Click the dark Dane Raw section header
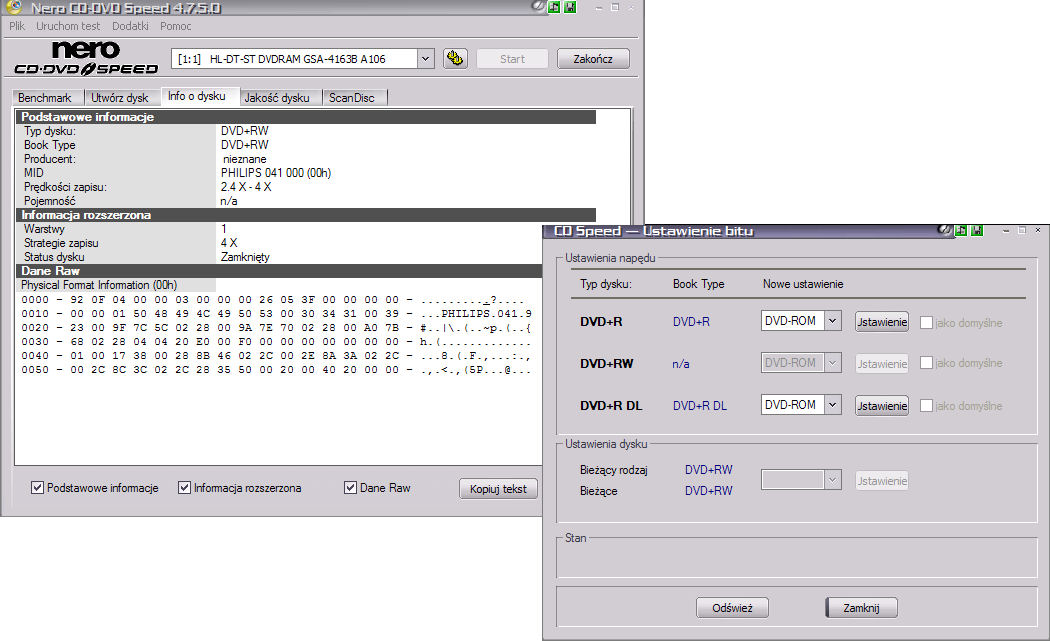The height and width of the screenshot is (641, 1050). [x=279, y=271]
